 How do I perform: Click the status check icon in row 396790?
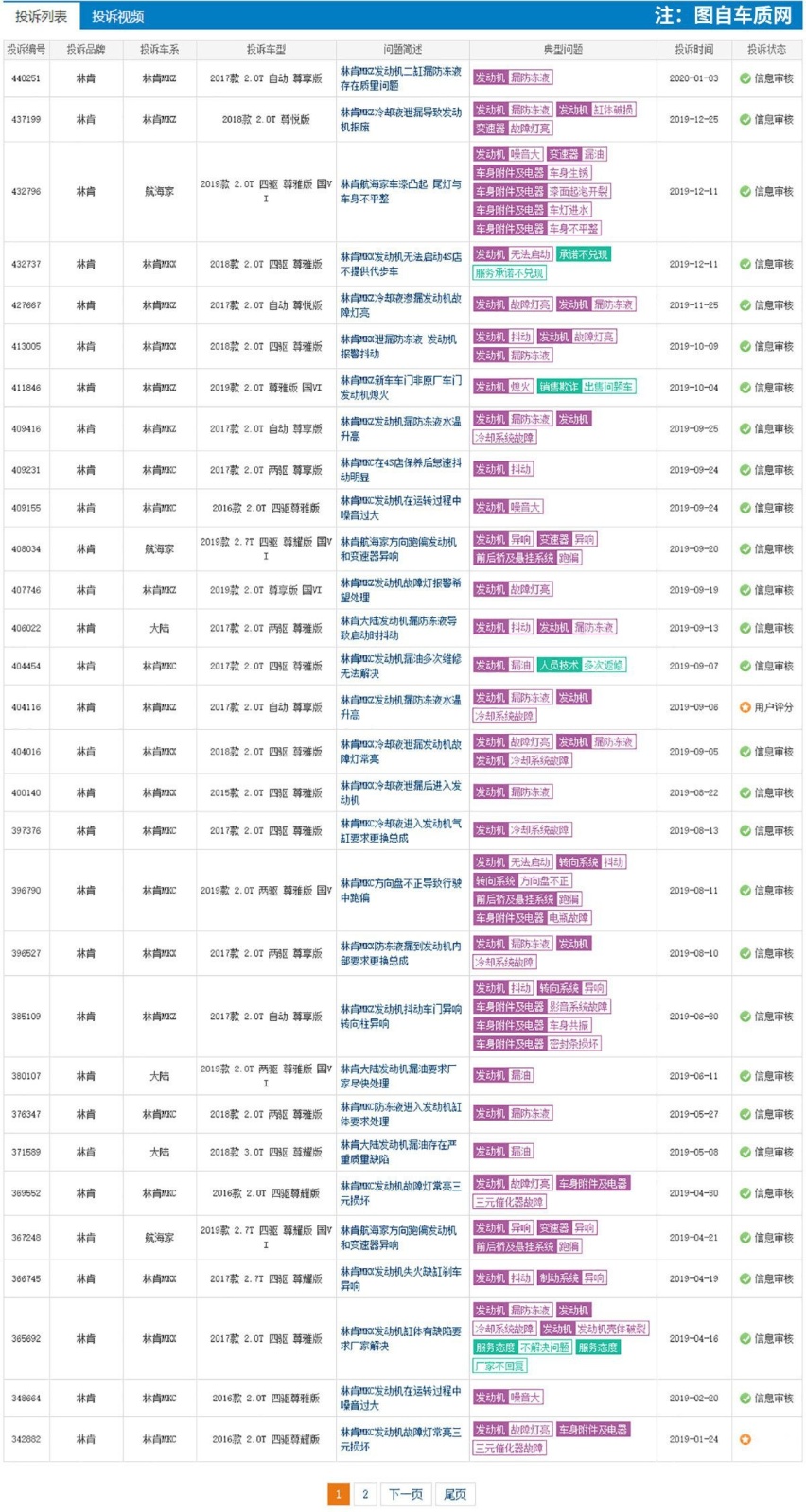745,891
